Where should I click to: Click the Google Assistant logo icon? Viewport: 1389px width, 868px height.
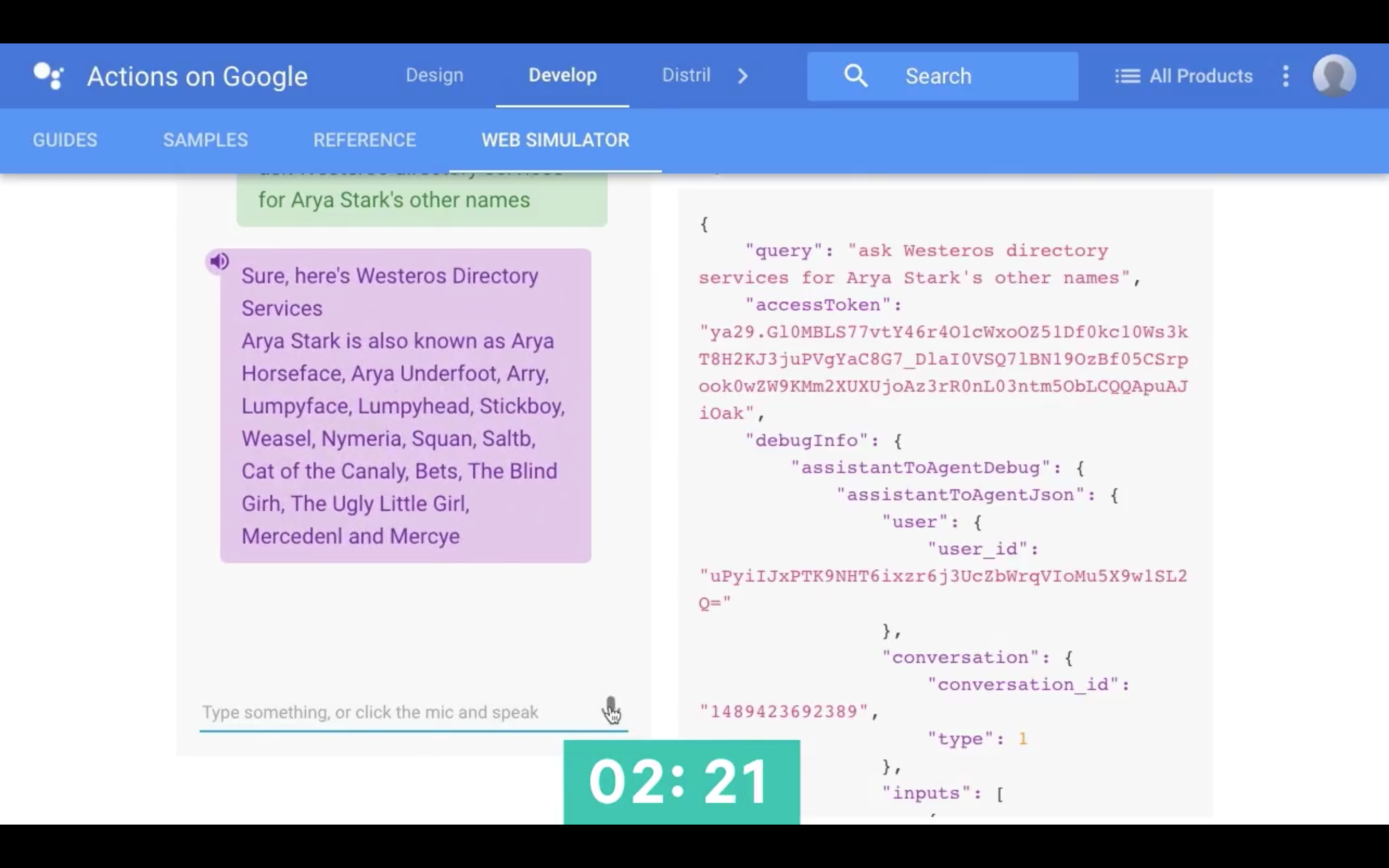click(48, 76)
